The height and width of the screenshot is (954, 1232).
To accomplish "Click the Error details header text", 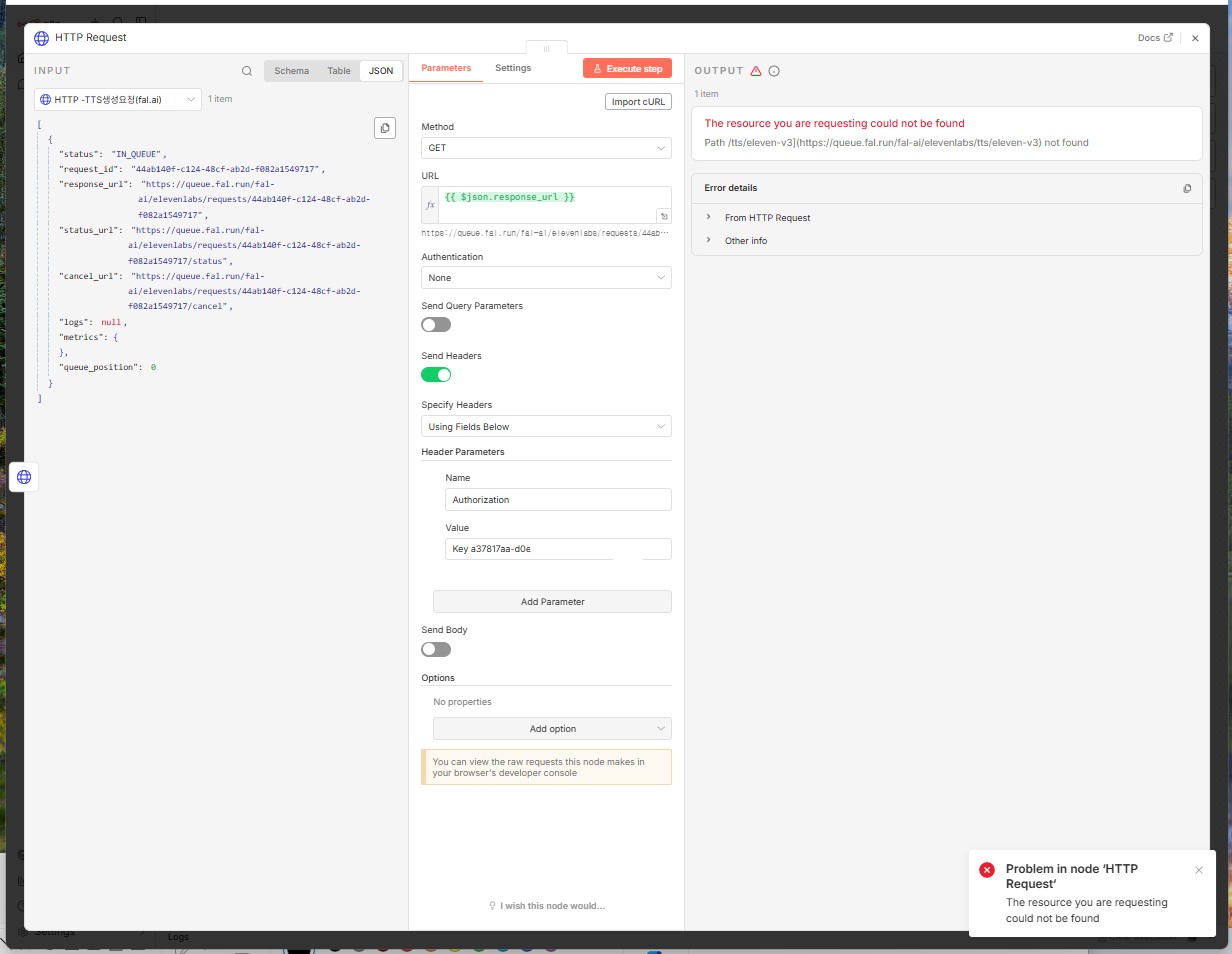I will pyautogui.click(x=731, y=188).
